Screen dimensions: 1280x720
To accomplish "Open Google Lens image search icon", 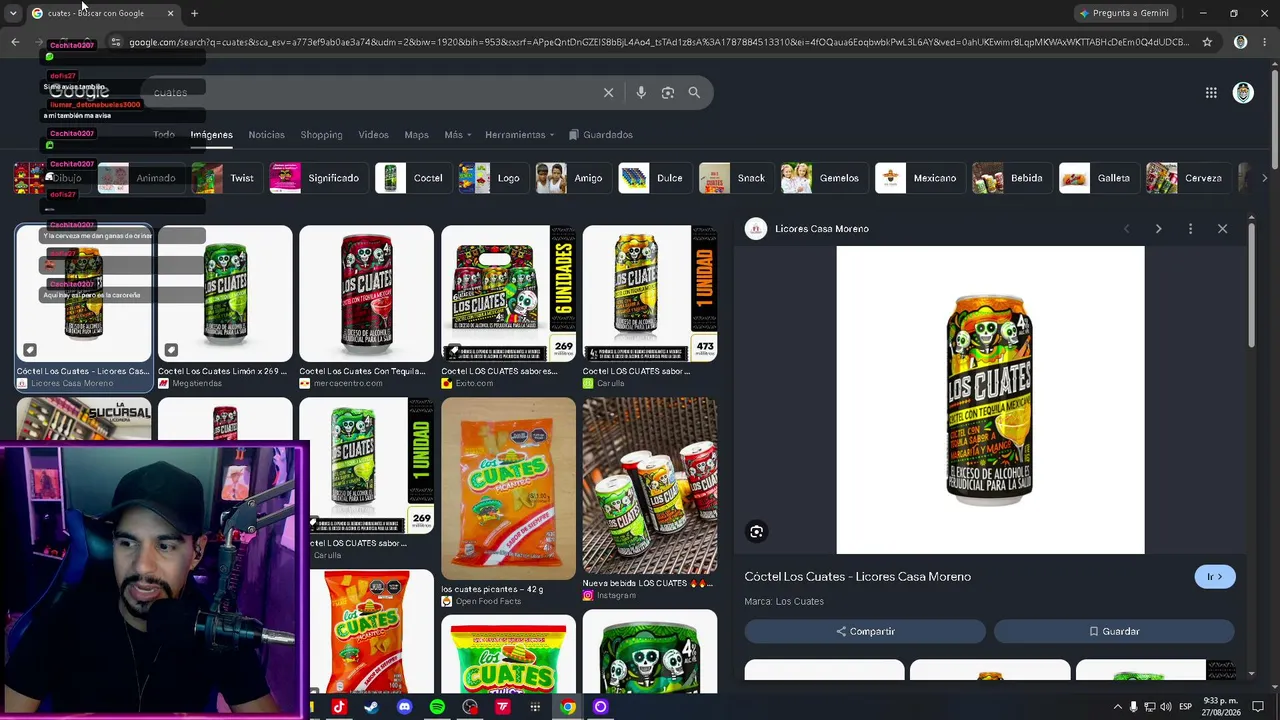I will (x=667, y=92).
